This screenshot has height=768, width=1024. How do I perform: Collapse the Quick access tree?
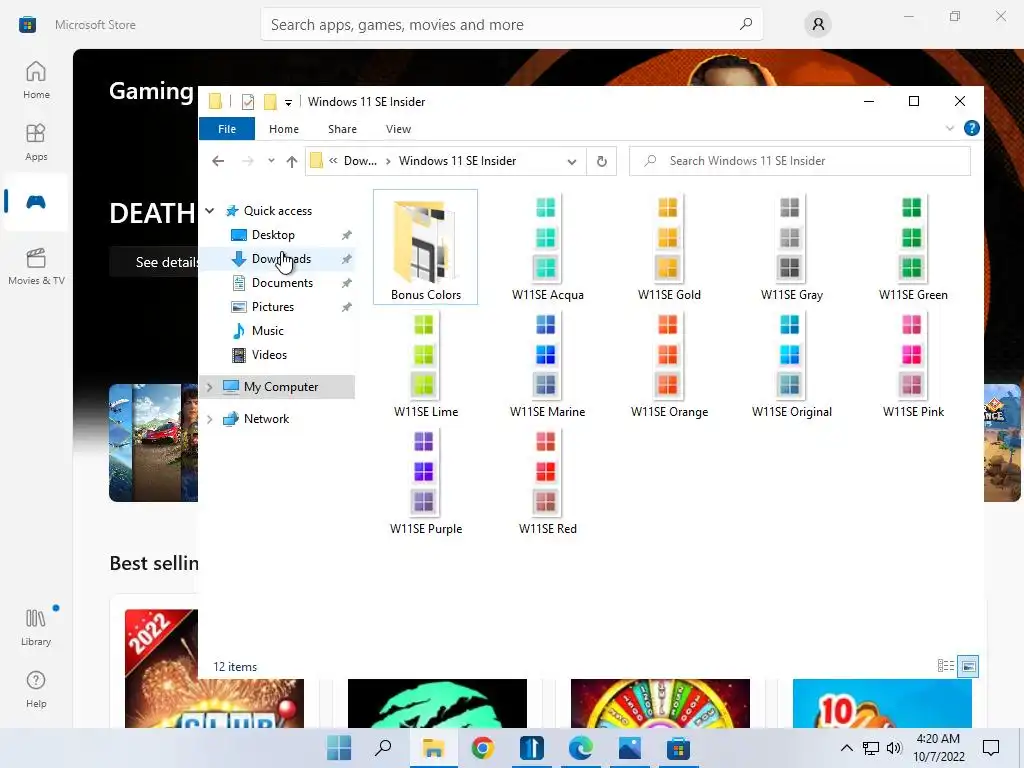(210, 210)
